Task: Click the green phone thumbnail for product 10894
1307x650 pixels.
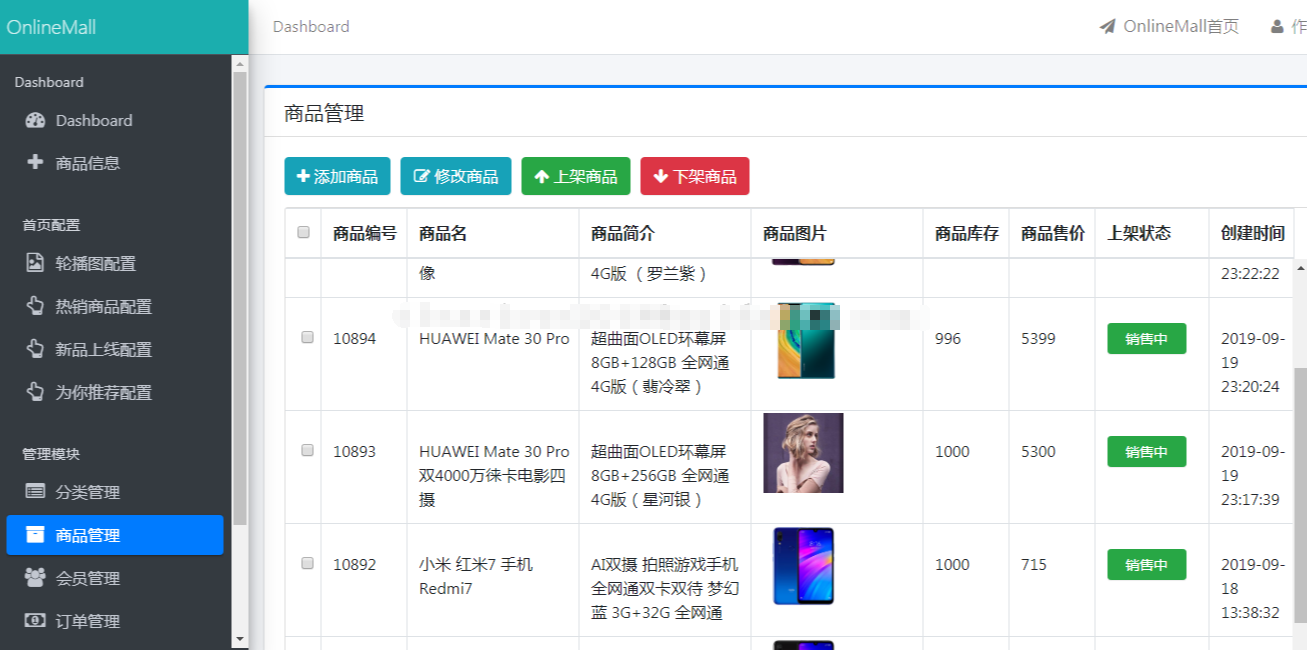Action: click(x=806, y=340)
